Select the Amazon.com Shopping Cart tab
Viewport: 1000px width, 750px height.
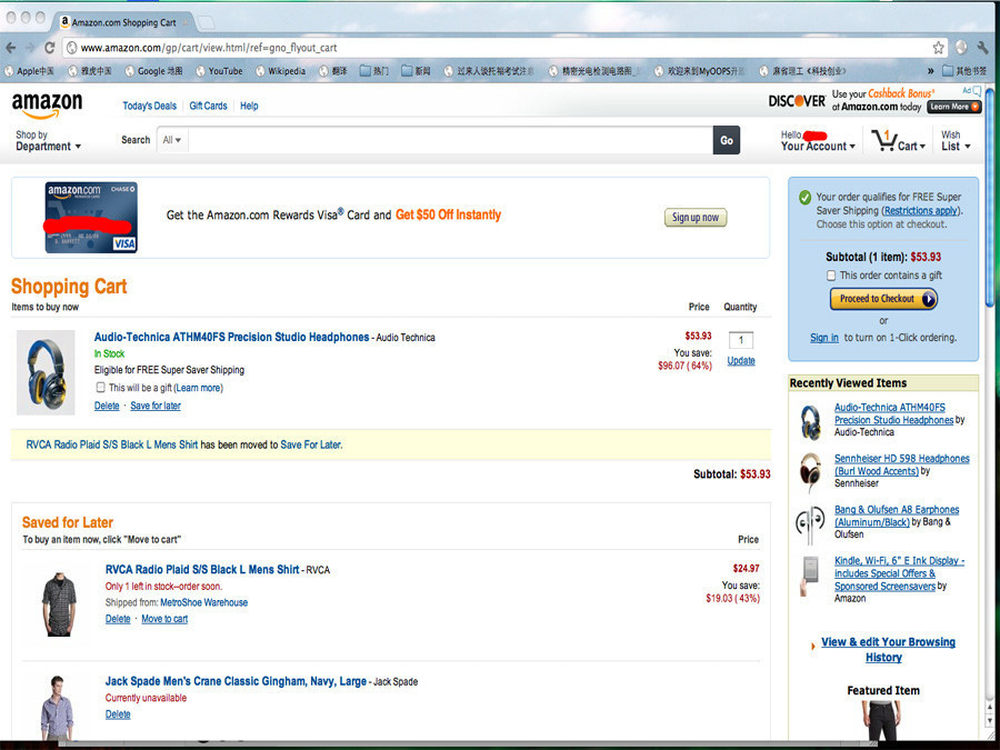coord(123,22)
